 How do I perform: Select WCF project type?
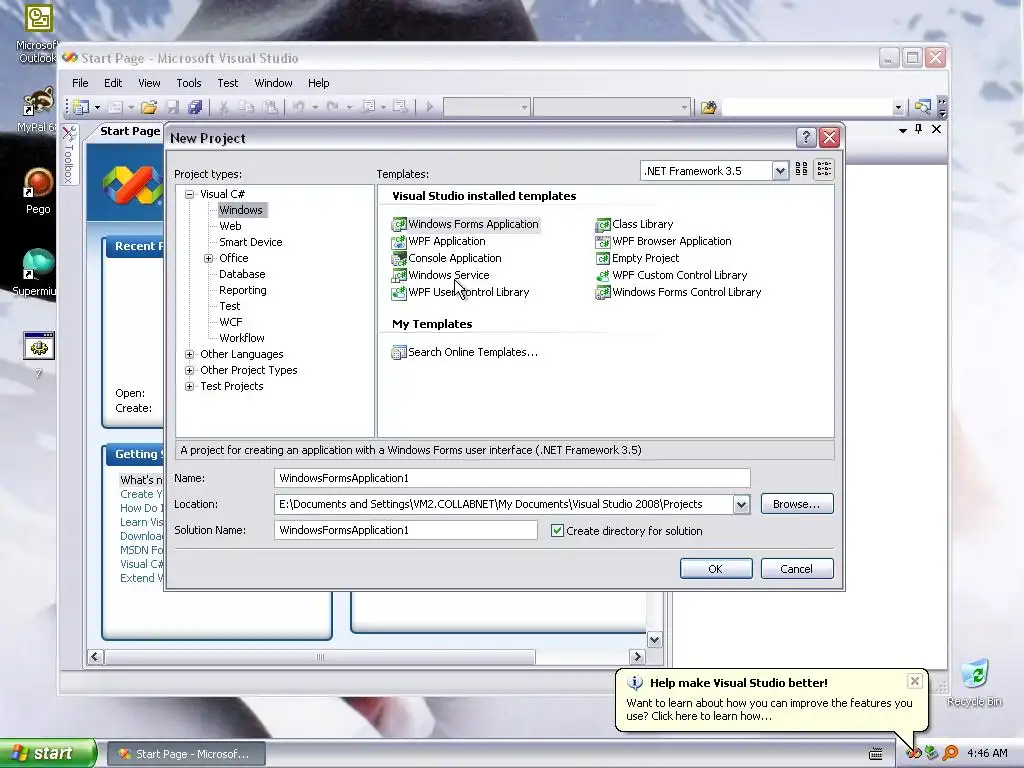(x=231, y=322)
